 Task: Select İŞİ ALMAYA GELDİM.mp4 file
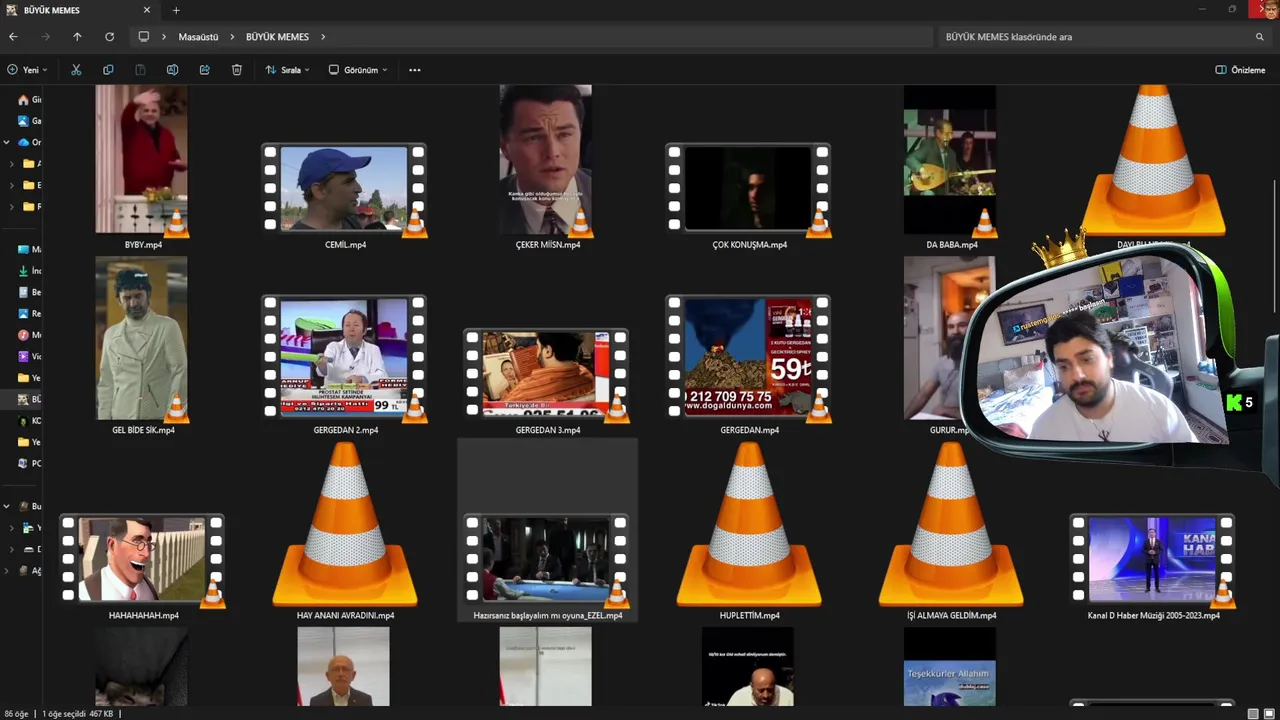951,525
